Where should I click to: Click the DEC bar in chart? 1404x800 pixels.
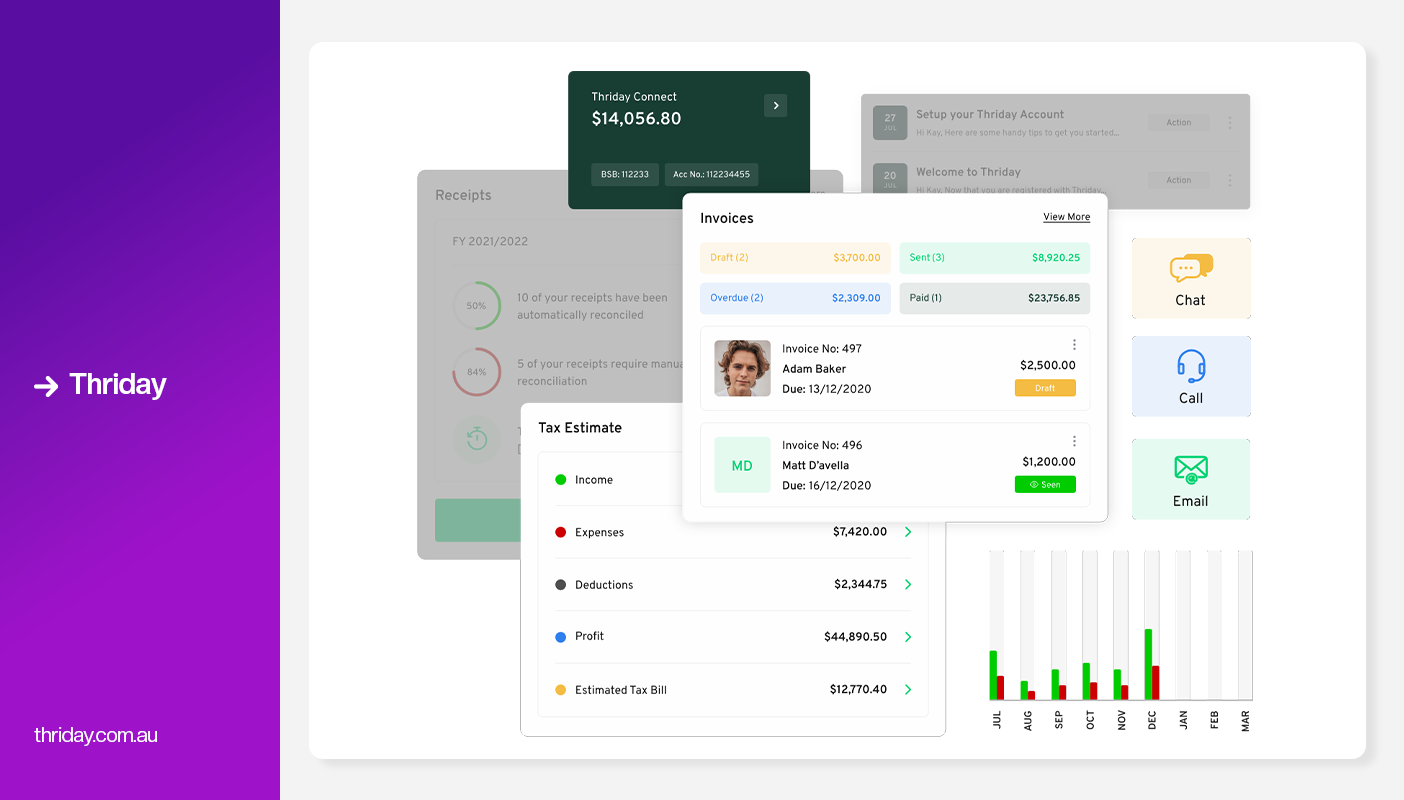coord(1152,664)
